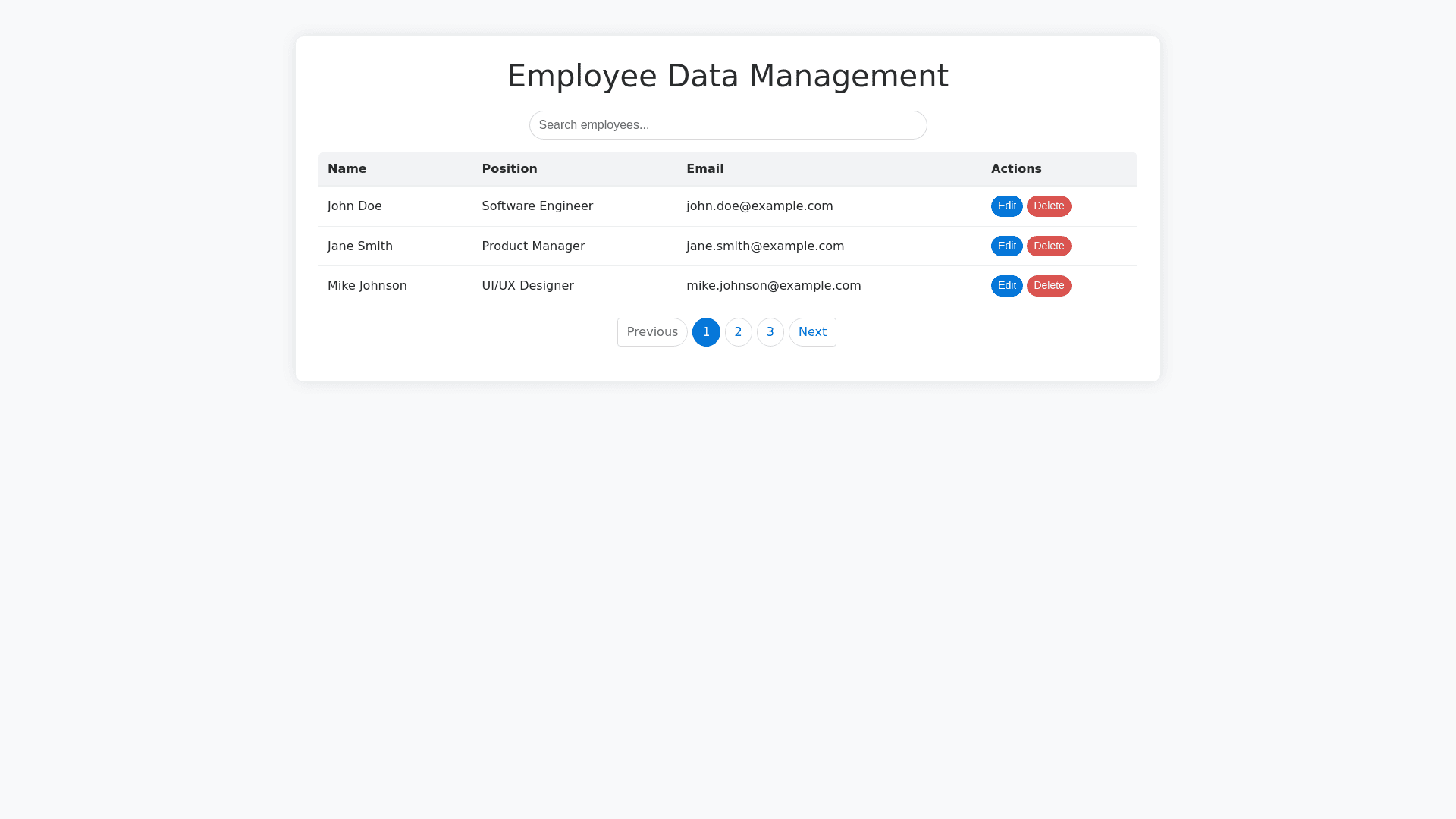This screenshot has height=819, width=1456.
Task: Click the Actions column header
Action: tap(1015, 169)
